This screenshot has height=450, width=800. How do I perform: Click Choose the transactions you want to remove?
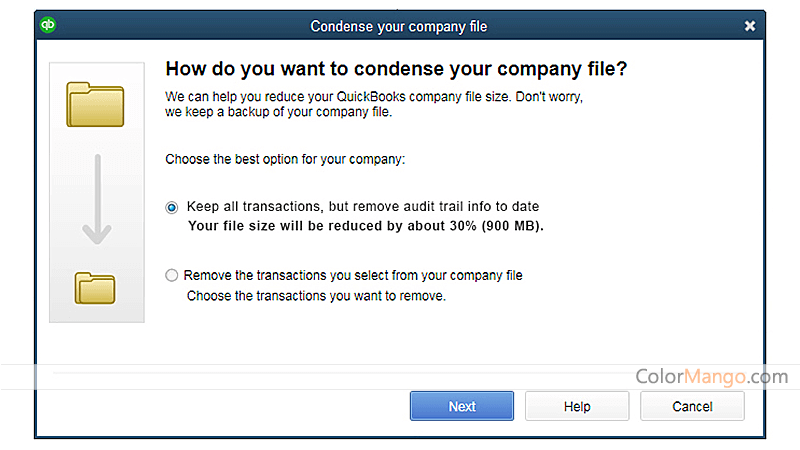[x=316, y=296]
